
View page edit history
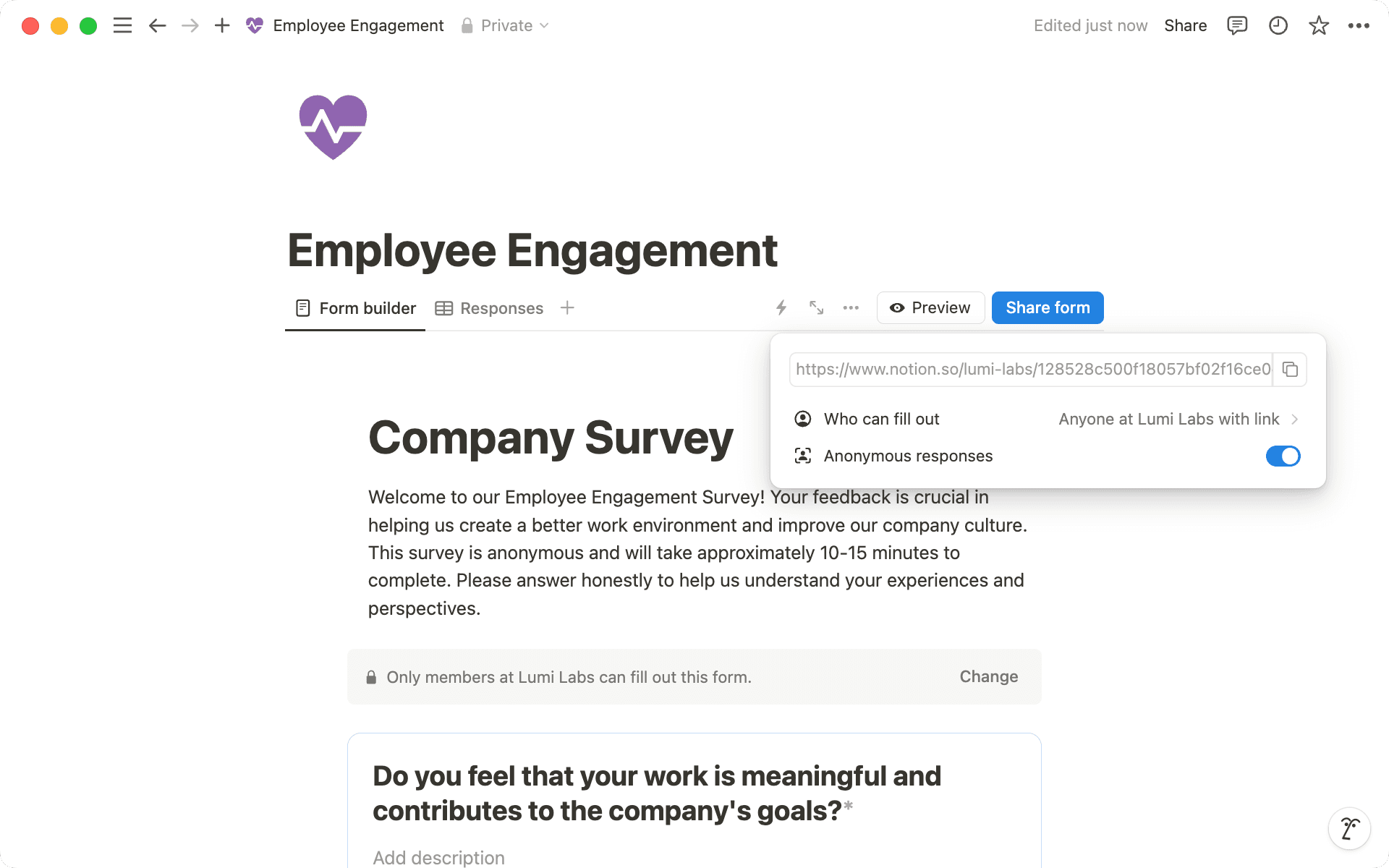point(1278,25)
